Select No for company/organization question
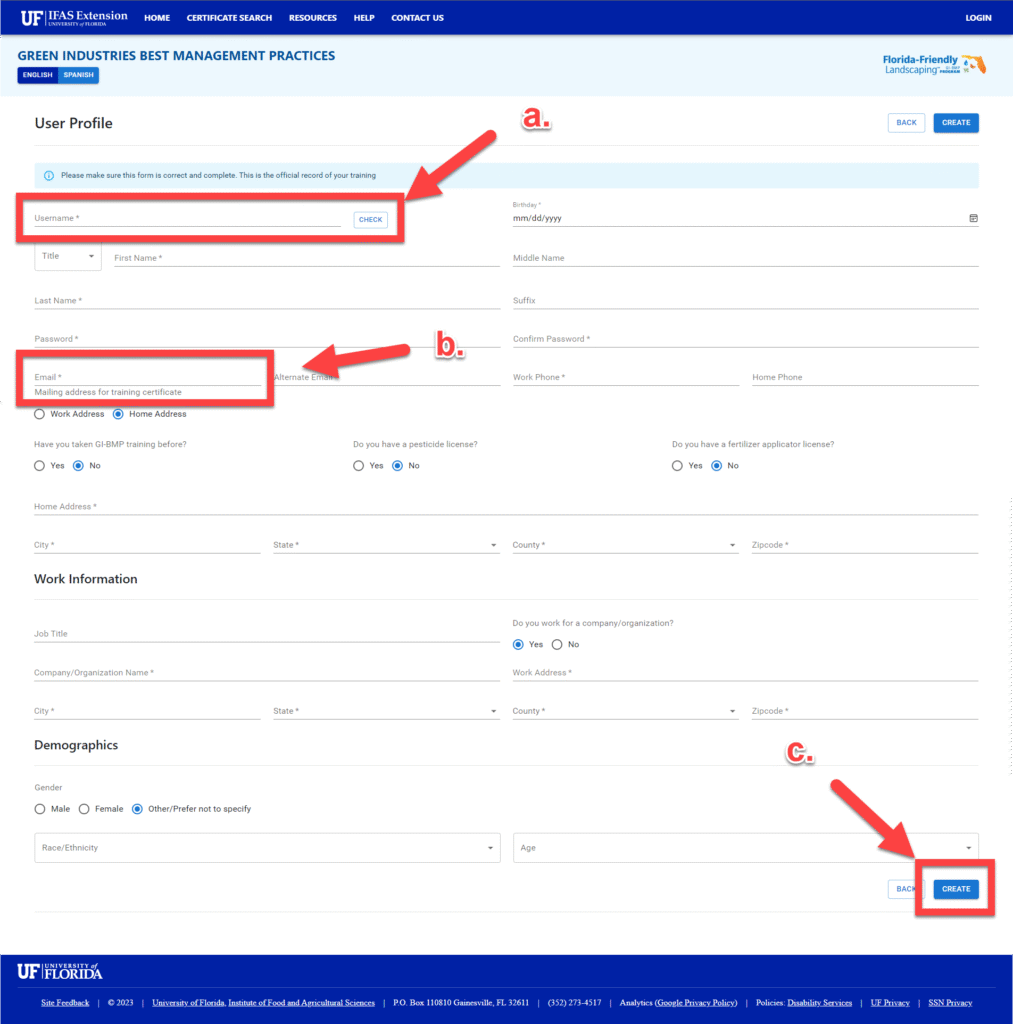This screenshot has width=1013, height=1024. (557, 645)
